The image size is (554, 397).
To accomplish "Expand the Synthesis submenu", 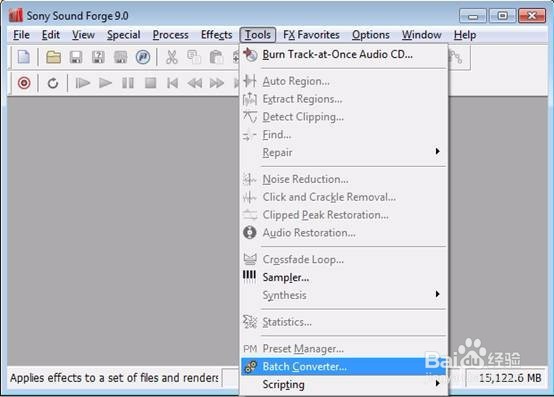I will [x=344, y=295].
